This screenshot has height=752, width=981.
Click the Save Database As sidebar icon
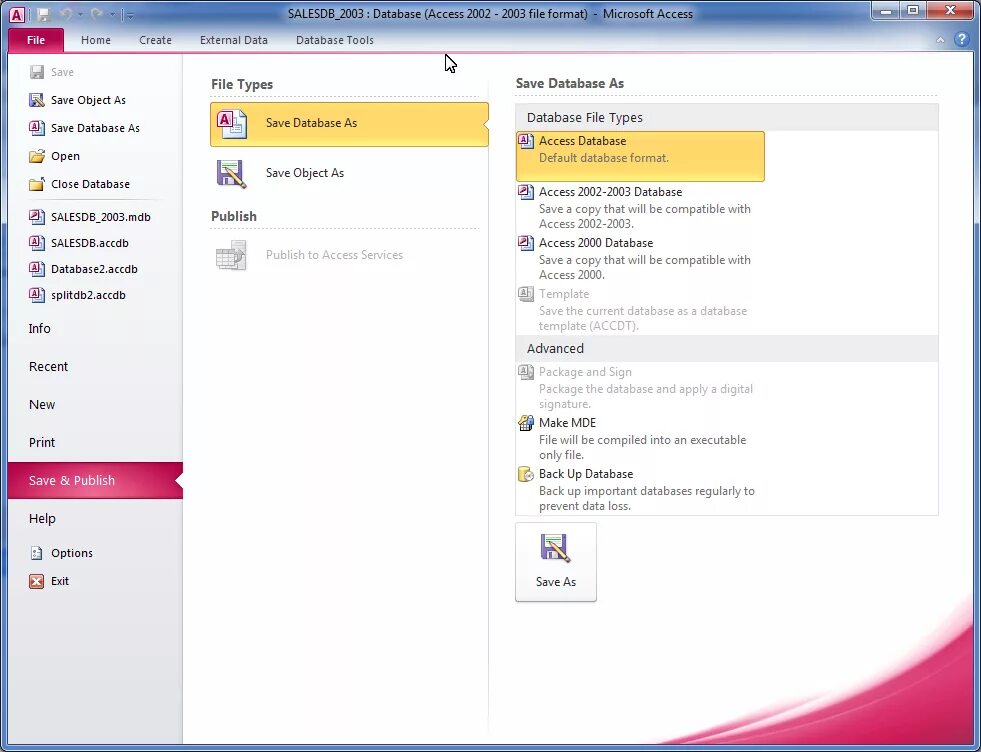[37, 128]
